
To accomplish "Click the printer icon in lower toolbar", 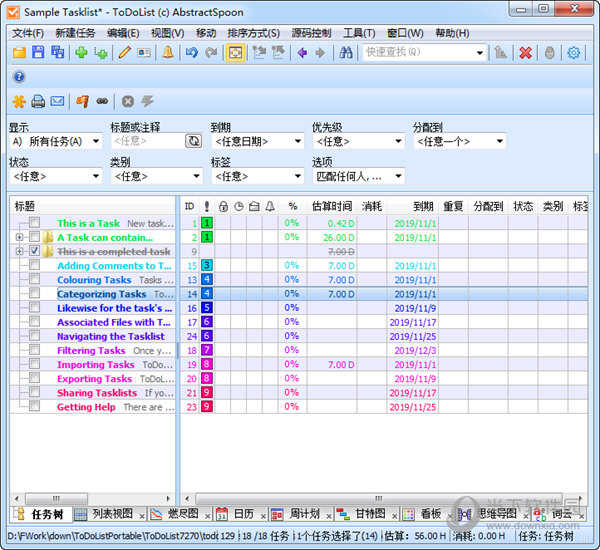I will (x=38, y=101).
